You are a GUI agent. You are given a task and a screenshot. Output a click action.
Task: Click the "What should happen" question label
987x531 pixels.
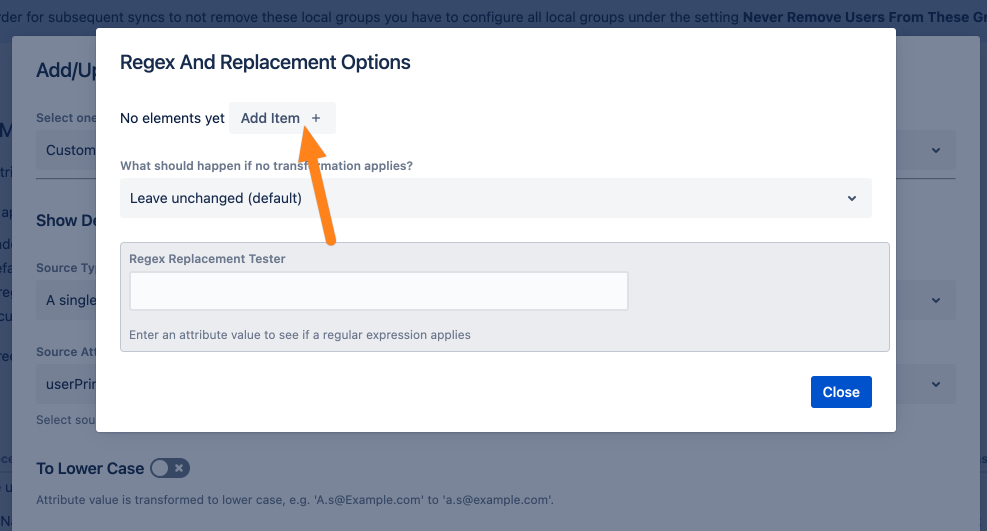coord(267,165)
